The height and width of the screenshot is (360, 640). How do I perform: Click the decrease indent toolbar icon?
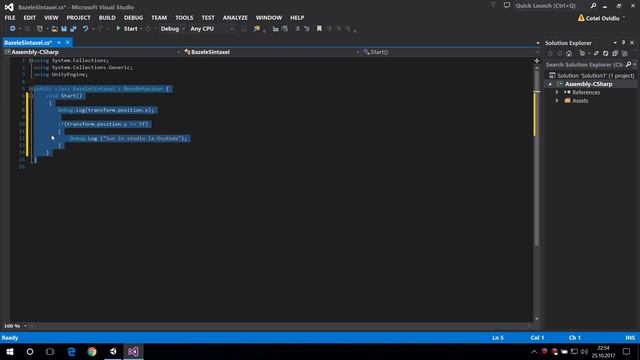[x=276, y=29]
